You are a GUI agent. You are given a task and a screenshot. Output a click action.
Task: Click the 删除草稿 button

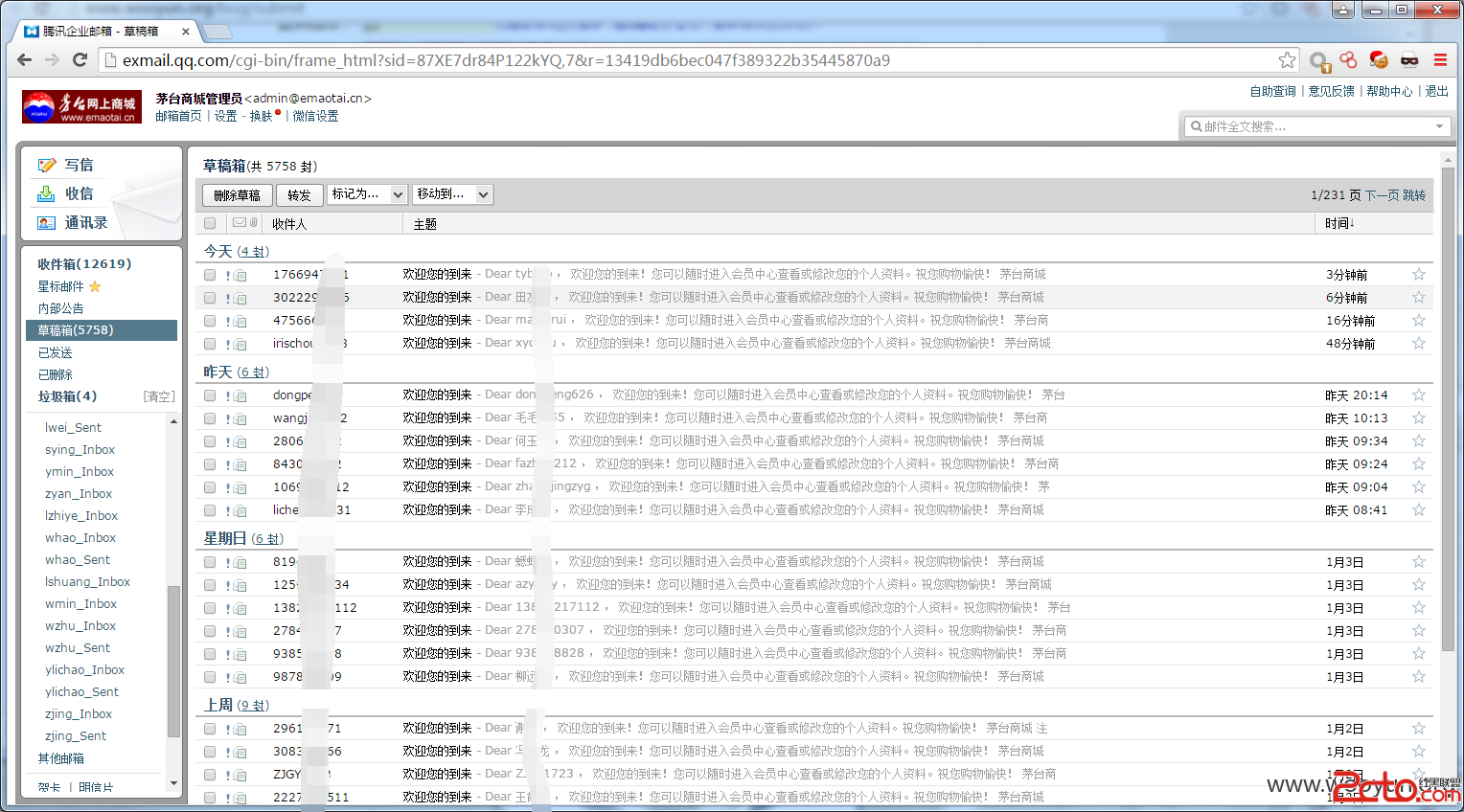click(x=237, y=195)
